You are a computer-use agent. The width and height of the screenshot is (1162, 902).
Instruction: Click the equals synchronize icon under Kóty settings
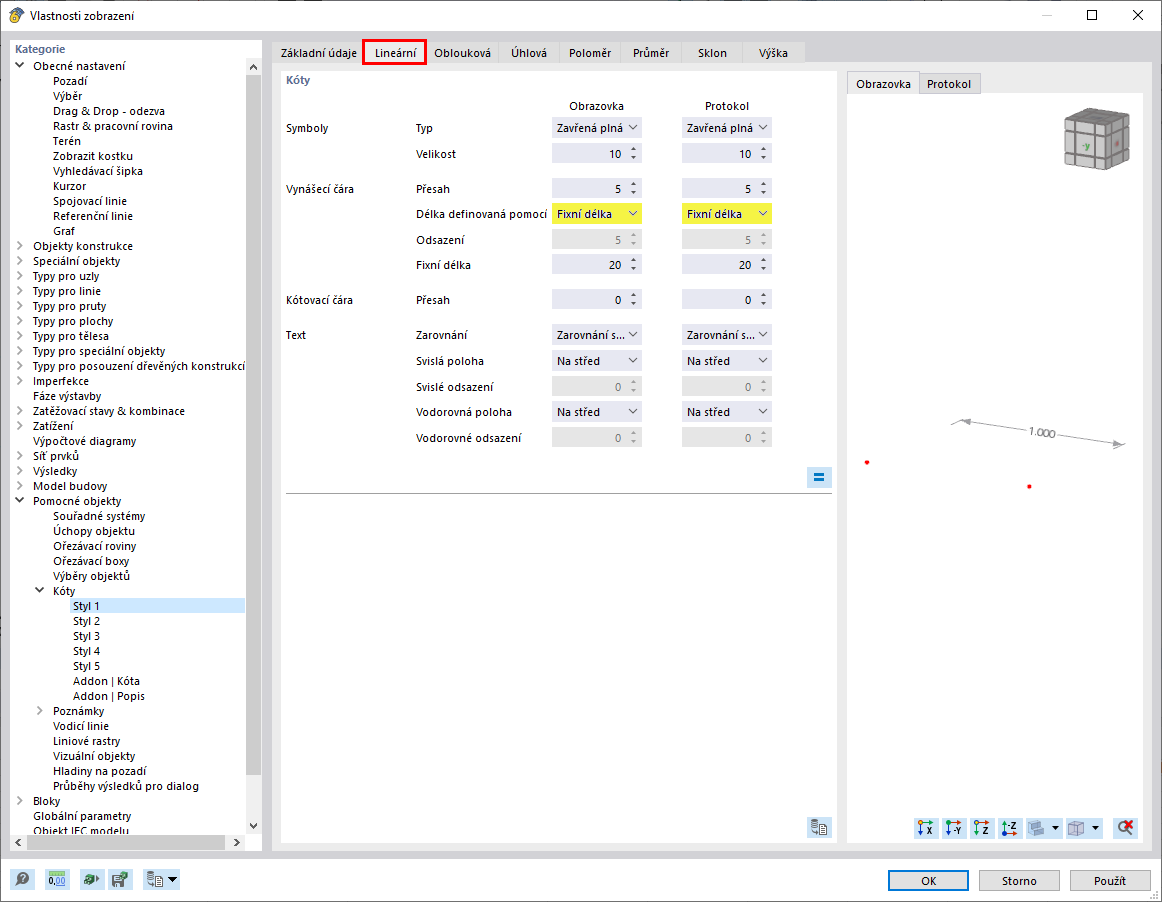point(819,477)
